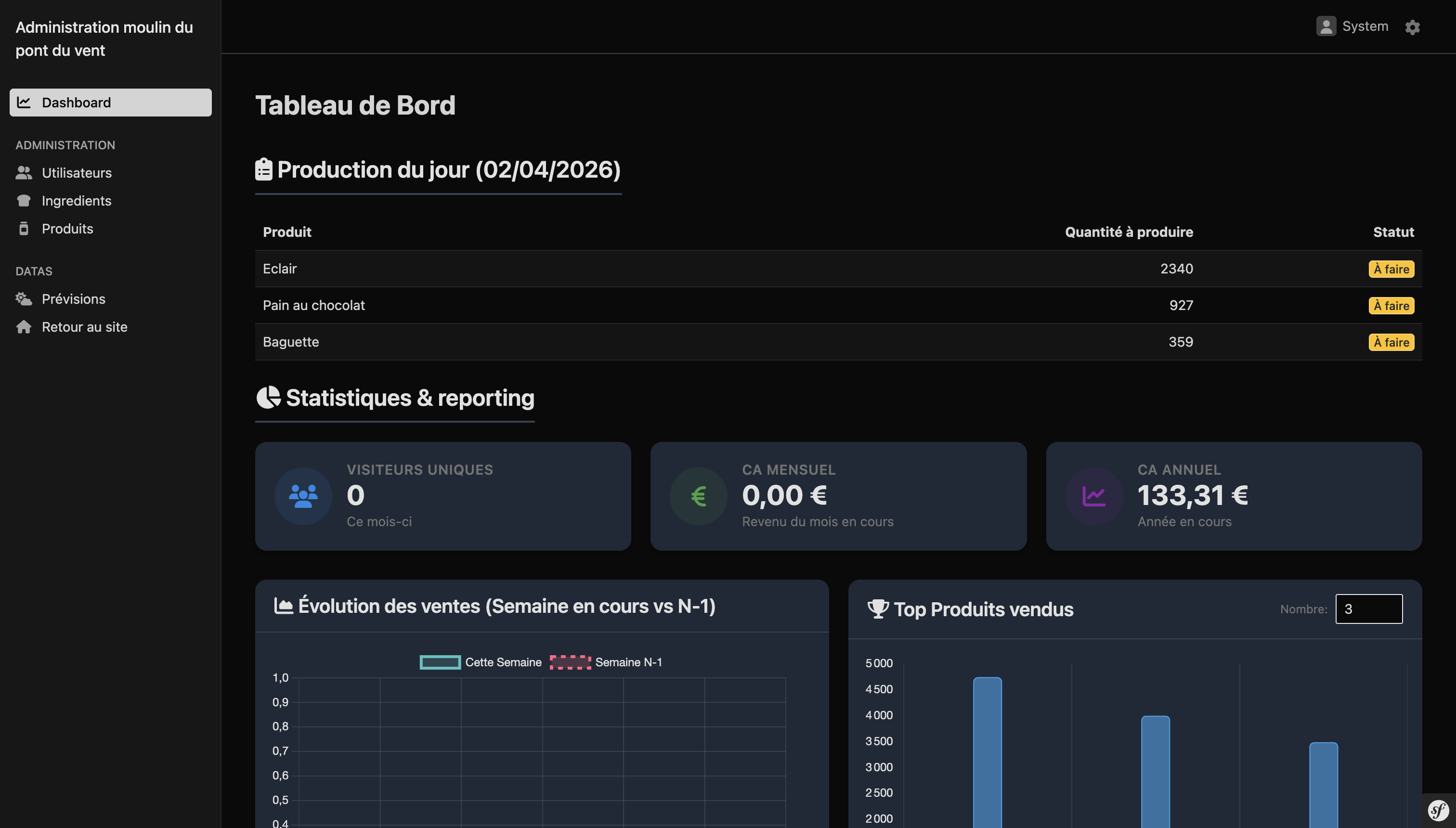Screen dimensions: 1456x828
Task: Click the CA annuel chart line icon
Action: tap(1094, 496)
